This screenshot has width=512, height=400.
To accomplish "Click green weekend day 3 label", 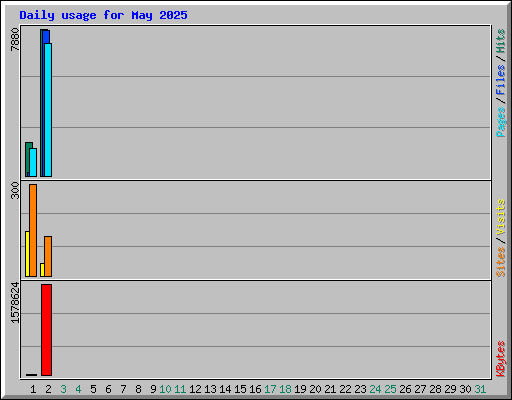I will click(63, 389).
